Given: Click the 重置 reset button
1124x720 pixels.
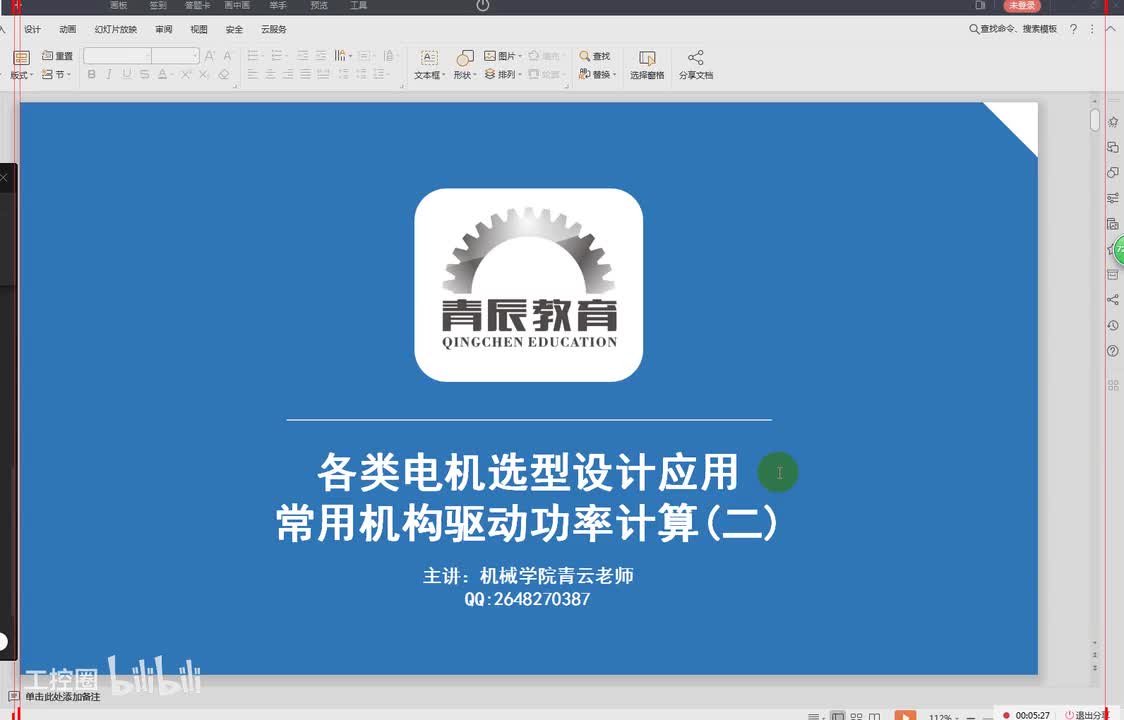Looking at the screenshot, I should (x=57, y=56).
